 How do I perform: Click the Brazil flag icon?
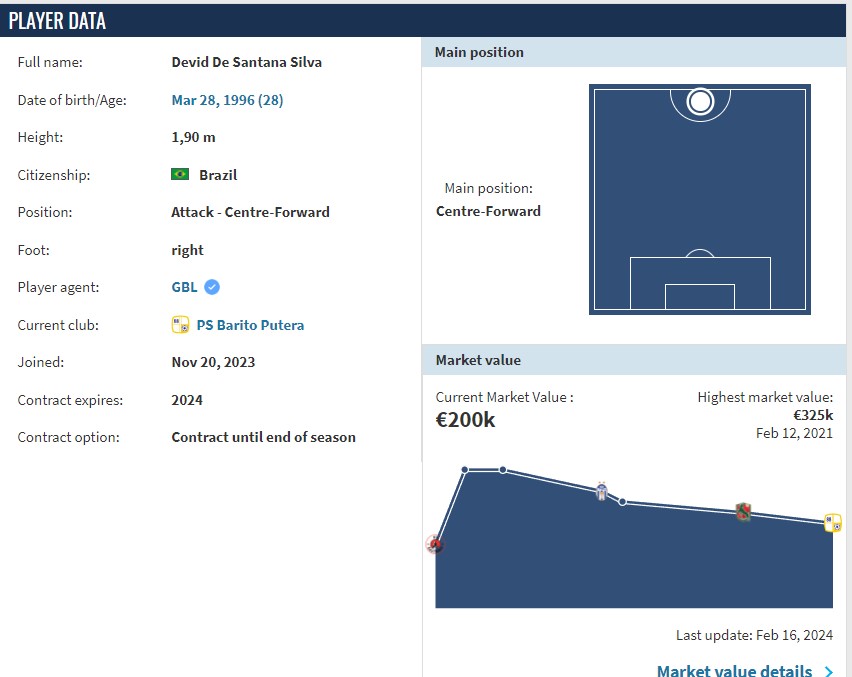click(x=180, y=174)
